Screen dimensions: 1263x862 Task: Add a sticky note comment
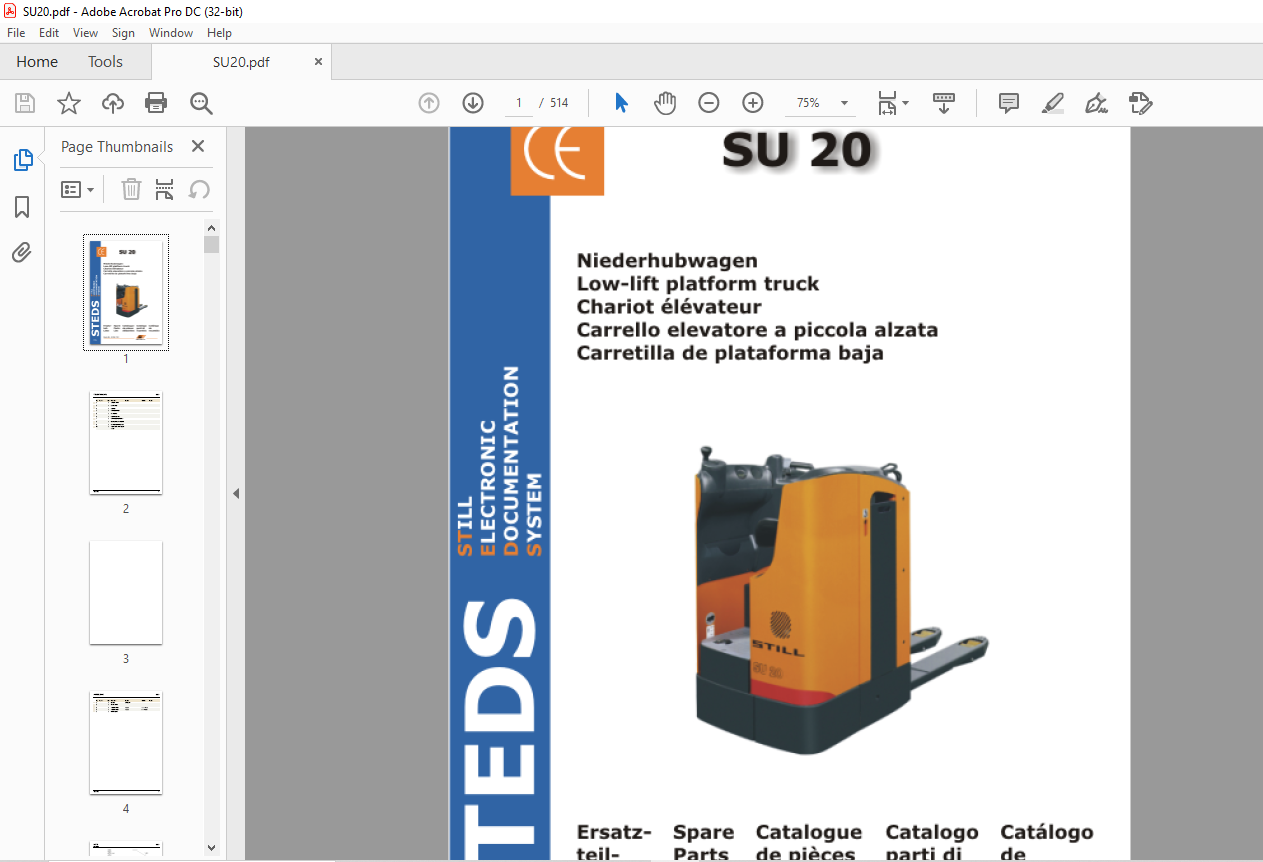pyautogui.click(x=1009, y=103)
